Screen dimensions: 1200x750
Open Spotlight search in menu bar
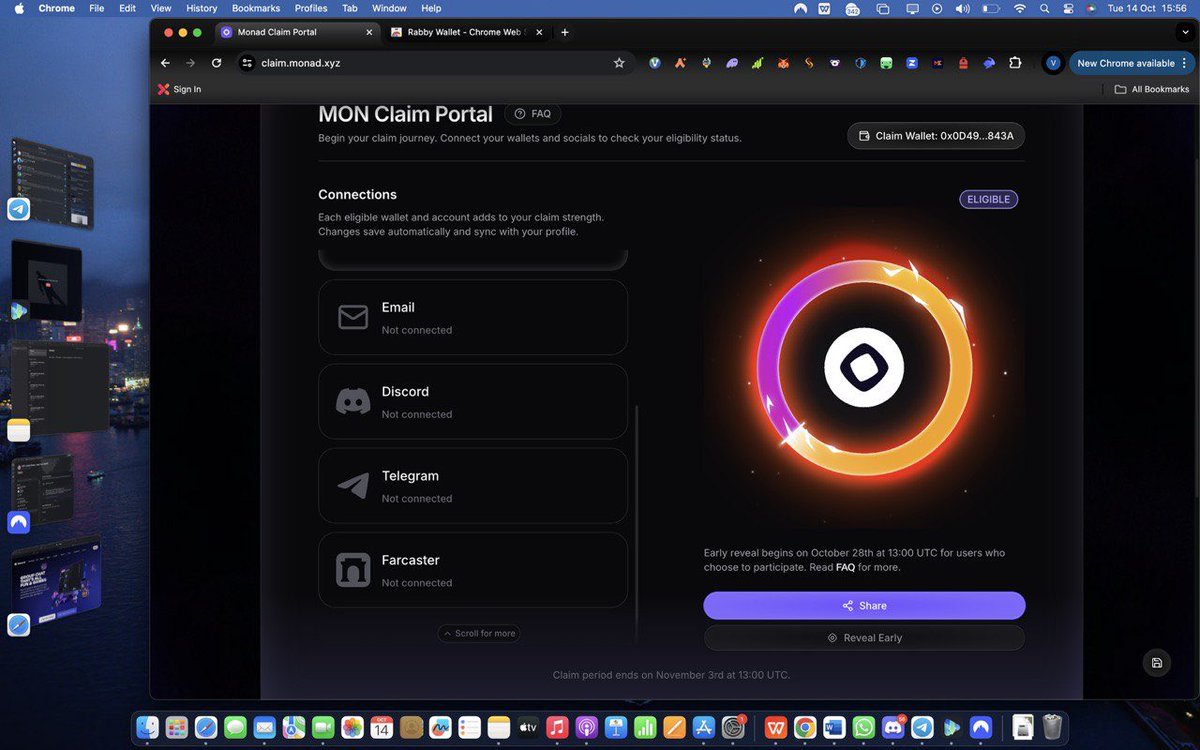[1044, 8]
